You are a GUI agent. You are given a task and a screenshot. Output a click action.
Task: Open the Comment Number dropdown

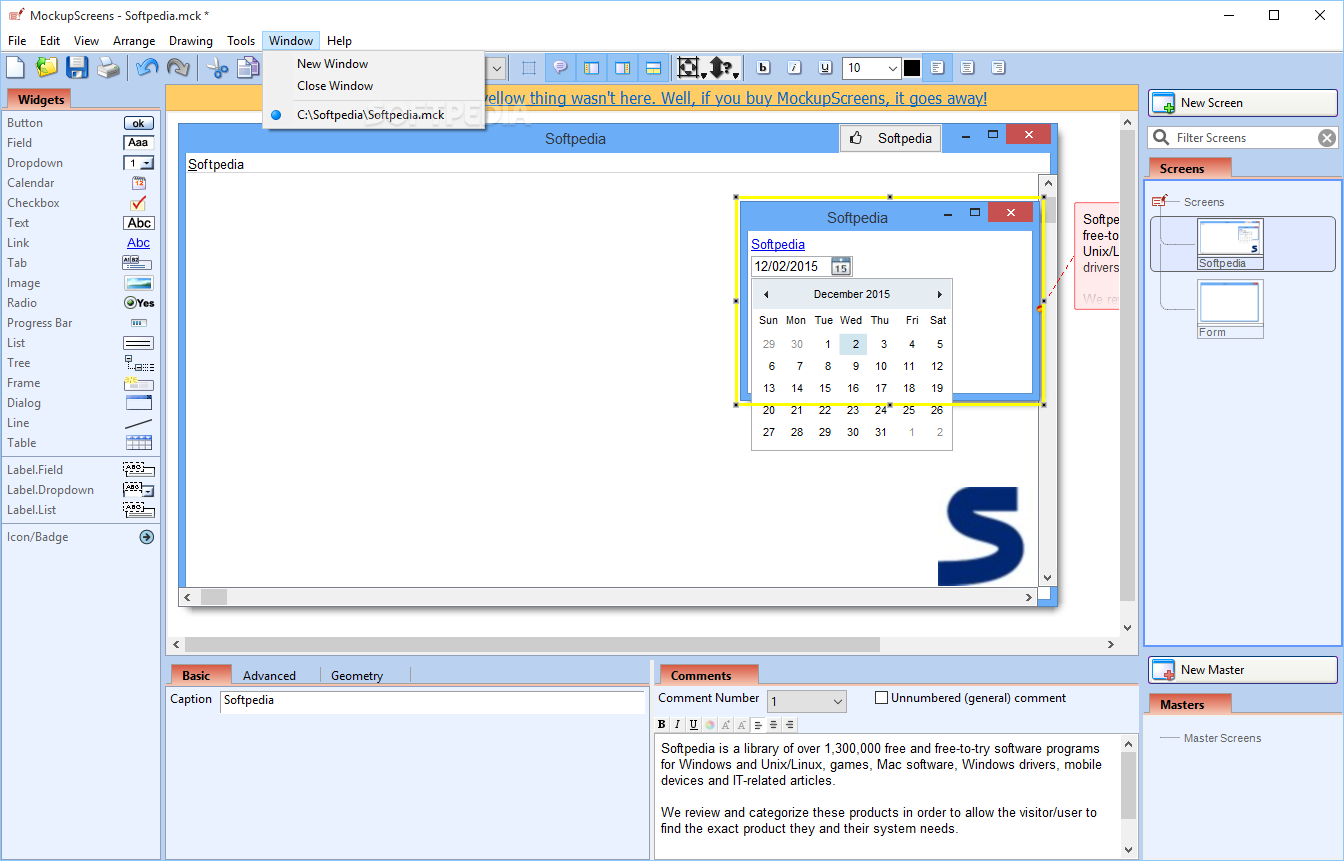tap(807, 702)
